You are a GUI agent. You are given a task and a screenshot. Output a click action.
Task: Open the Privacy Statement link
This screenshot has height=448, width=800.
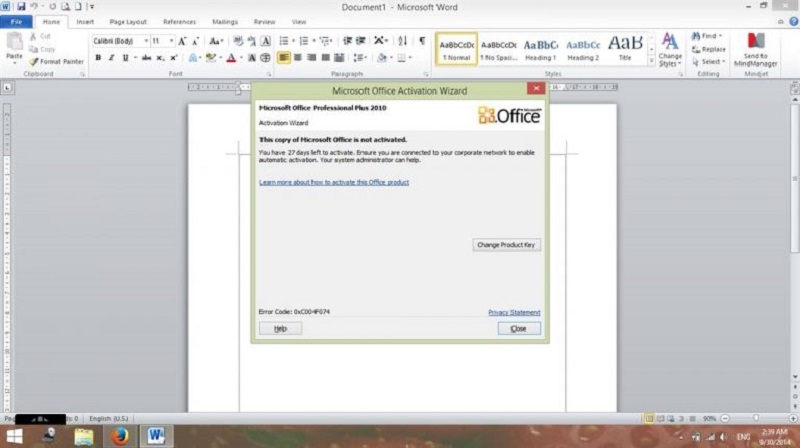pos(514,312)
